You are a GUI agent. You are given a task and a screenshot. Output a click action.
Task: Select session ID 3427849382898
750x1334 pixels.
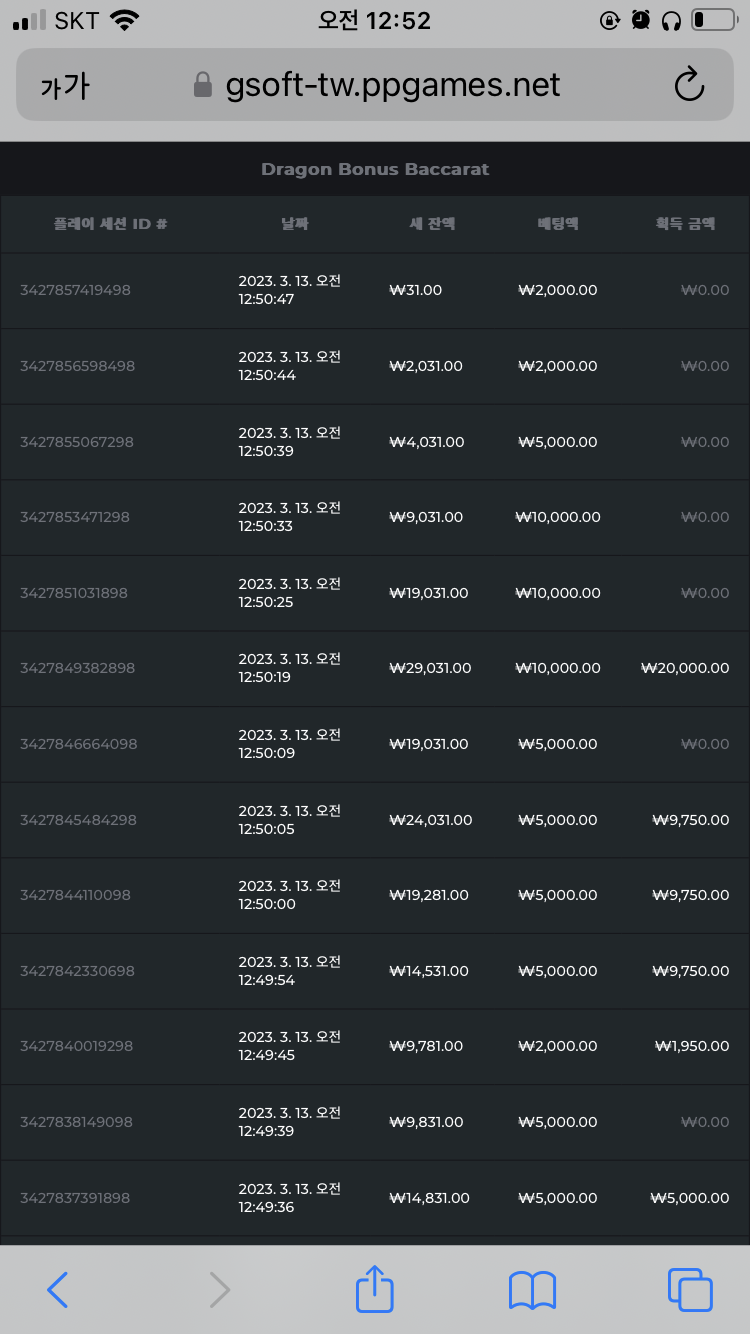pyautogui.click(x=77, y=668)
